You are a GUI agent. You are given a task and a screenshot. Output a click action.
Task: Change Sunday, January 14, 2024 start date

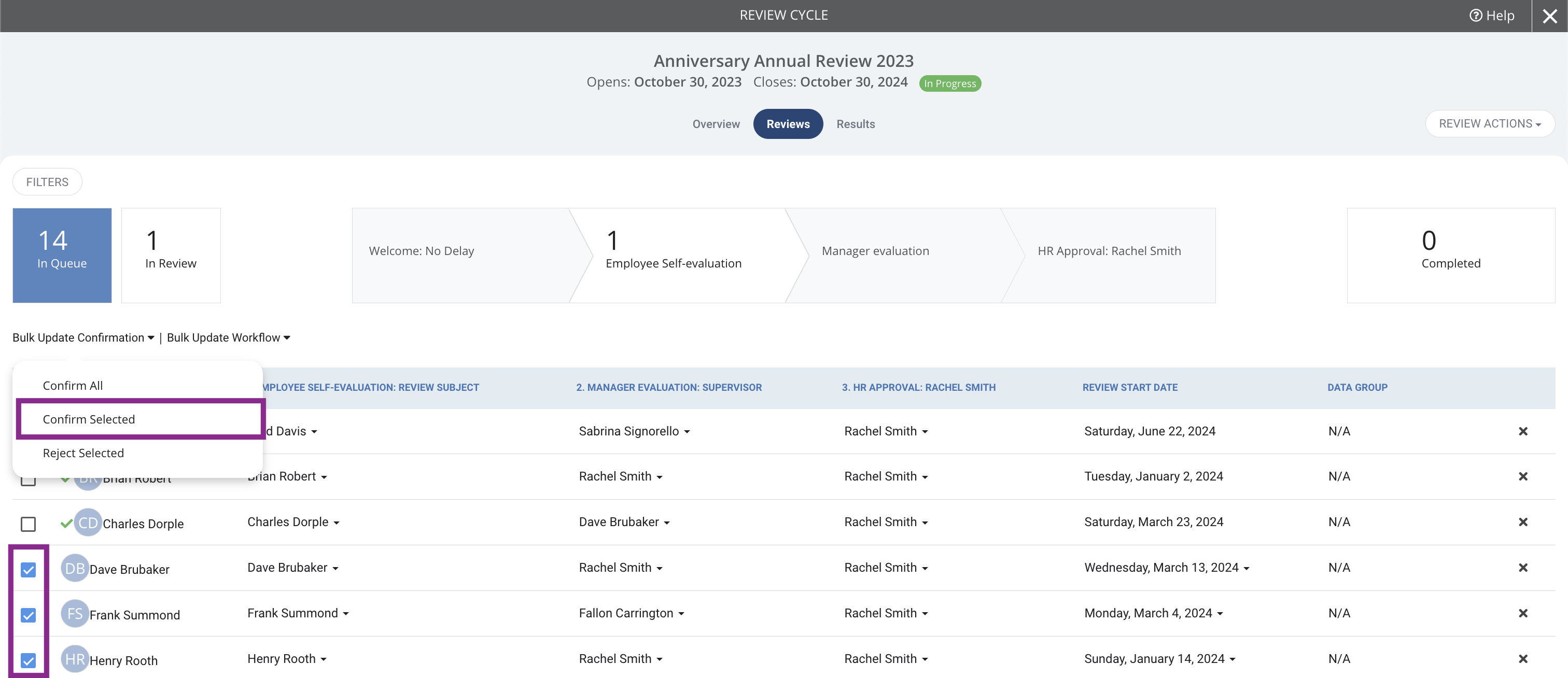[x=1159, y=659]
